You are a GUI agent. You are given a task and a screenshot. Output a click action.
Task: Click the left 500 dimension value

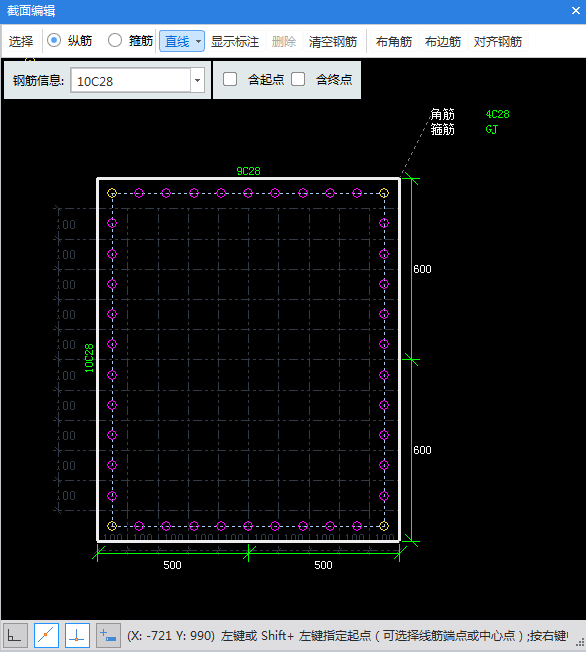pyautogui.click(x=172, y=565)
